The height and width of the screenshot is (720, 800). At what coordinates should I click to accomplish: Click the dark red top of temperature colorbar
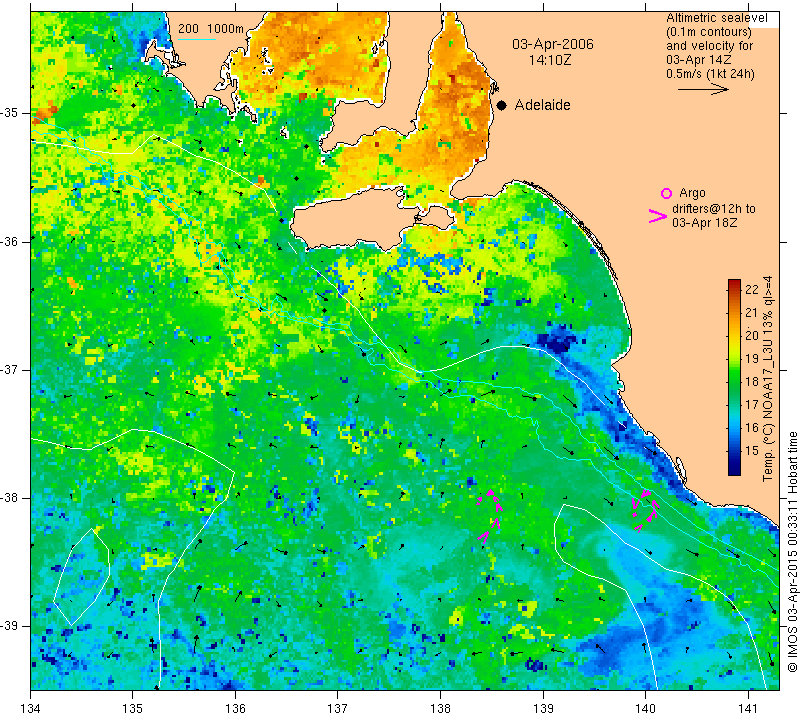pos(734,282)
